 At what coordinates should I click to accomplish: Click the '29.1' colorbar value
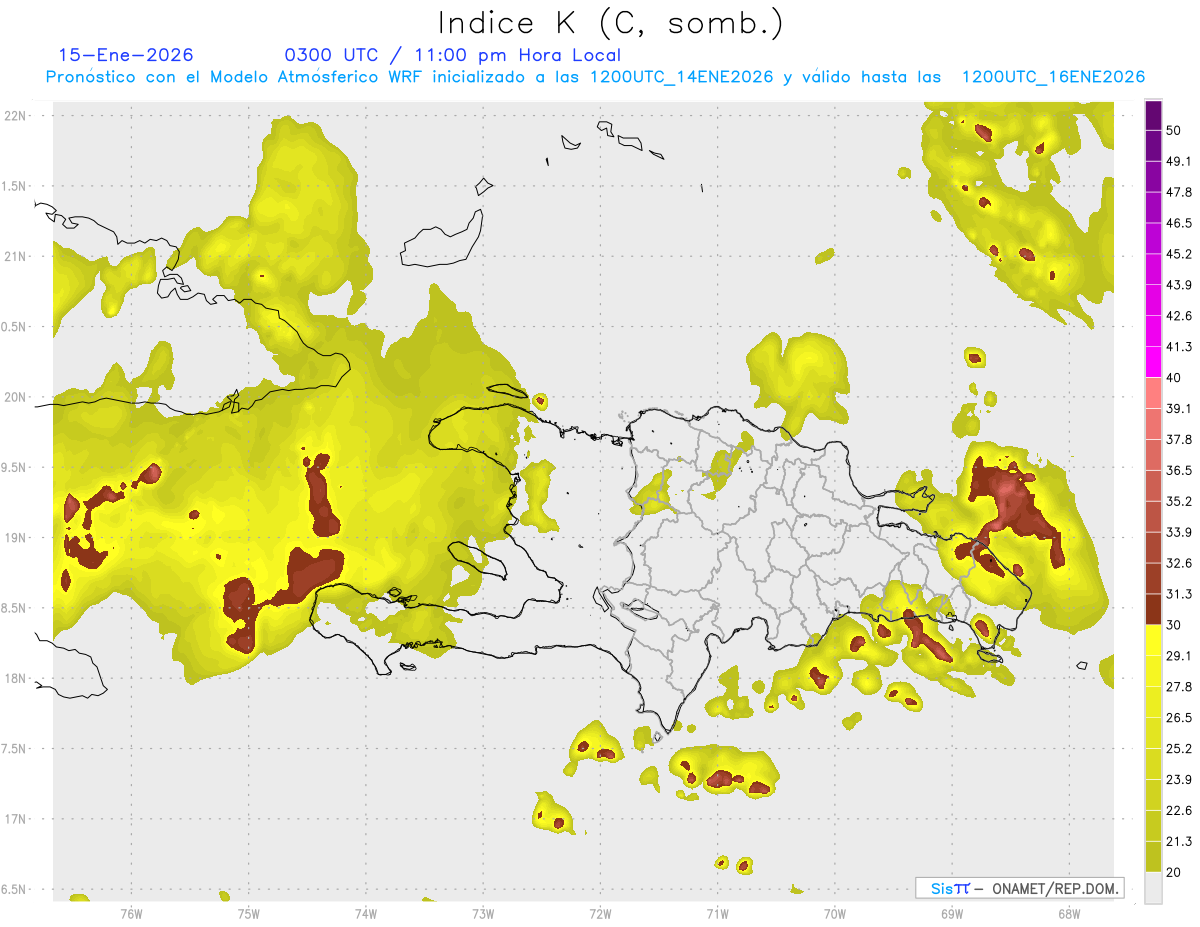1179,656
